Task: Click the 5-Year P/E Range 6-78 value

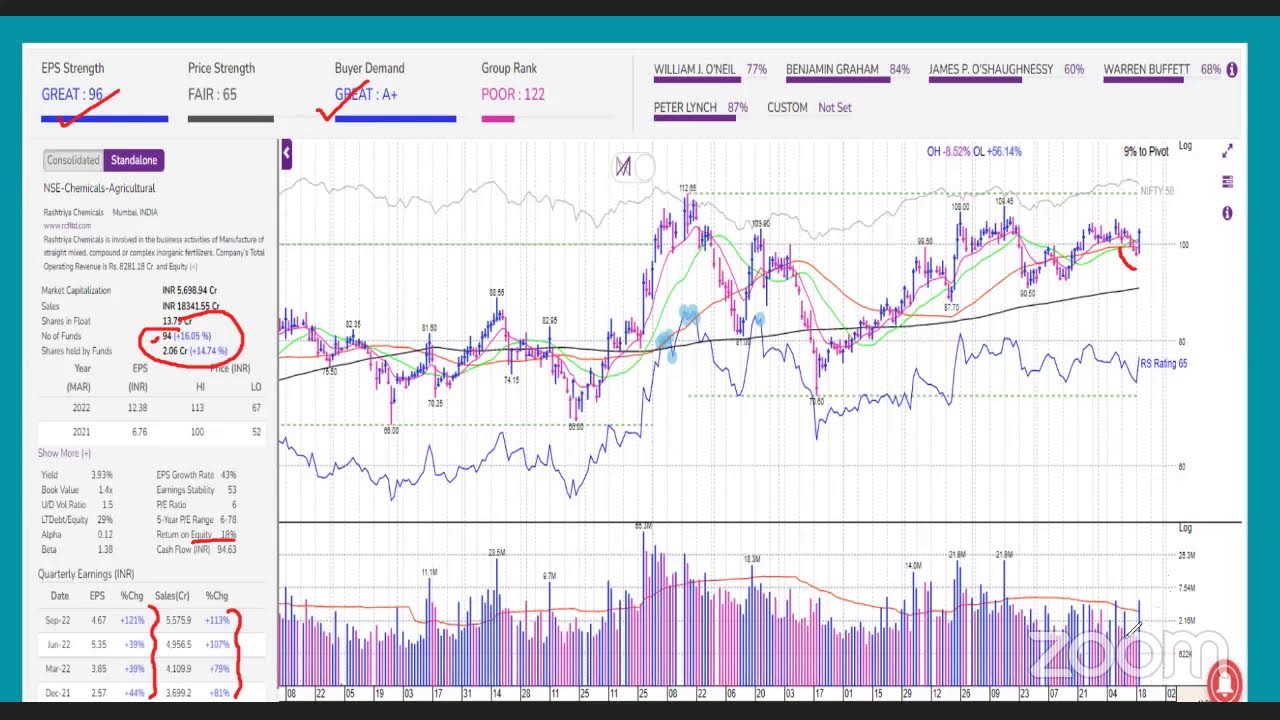Action: (227, 520)
